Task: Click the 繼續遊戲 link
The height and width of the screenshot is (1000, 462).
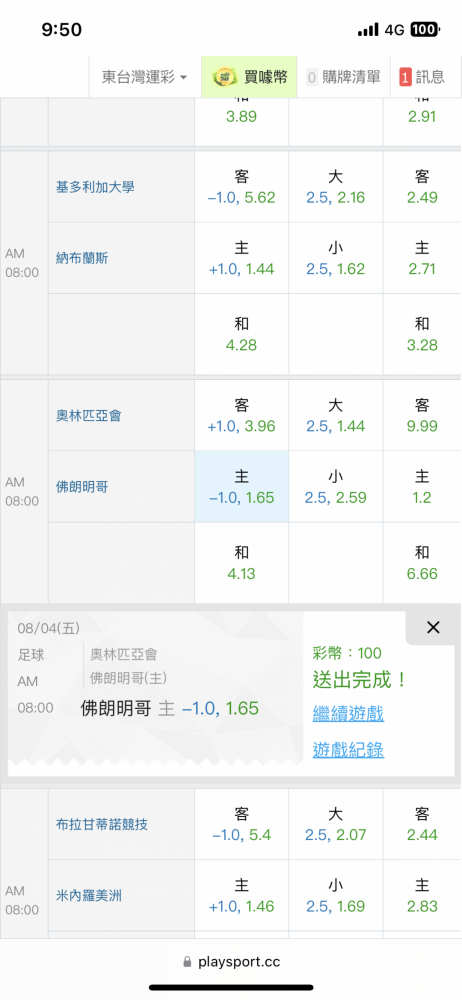Action: tap(348, 714)
